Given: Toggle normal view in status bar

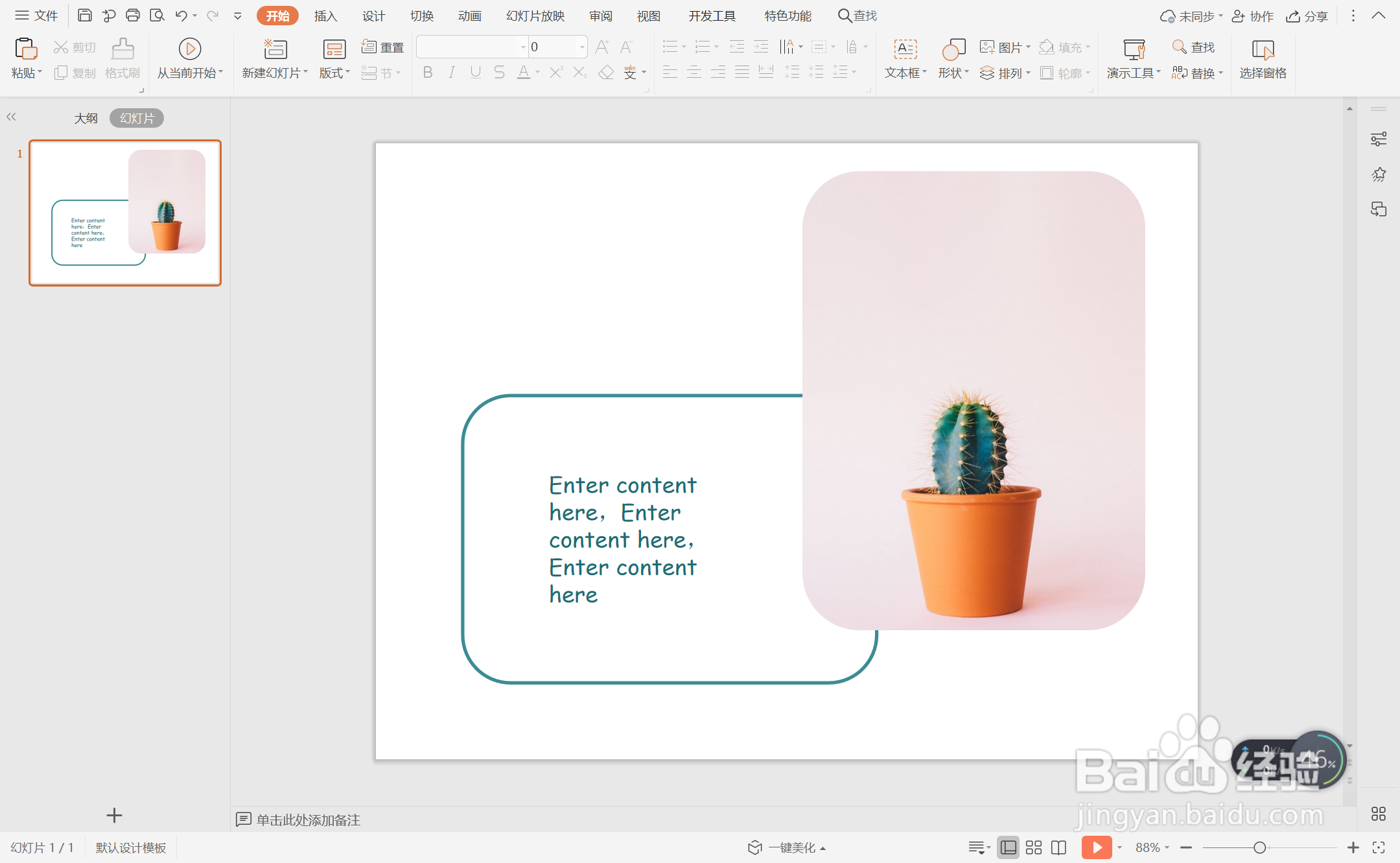Looking at the screenshot, I should click(1008, 847).
